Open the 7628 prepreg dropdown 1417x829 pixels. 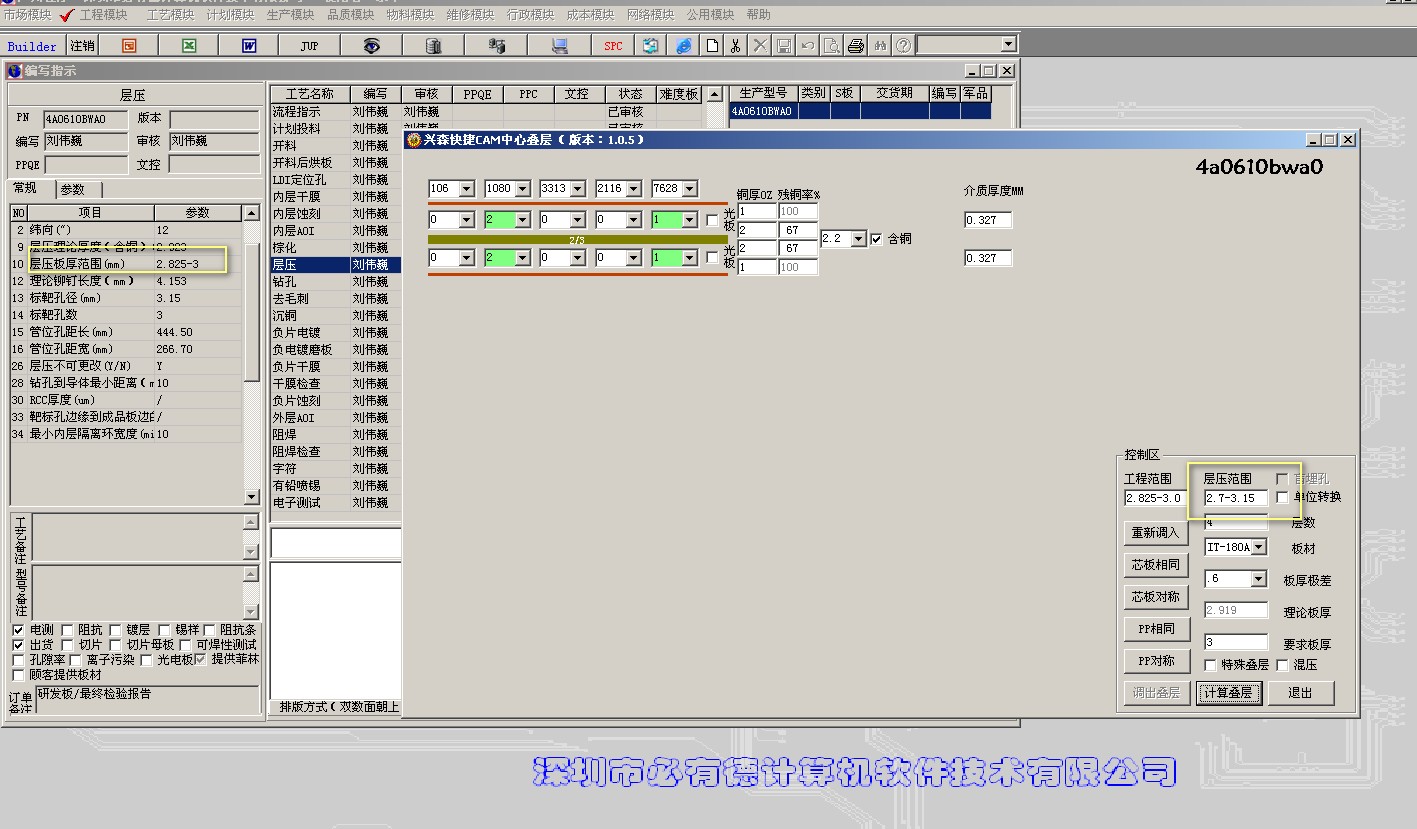pos(689,188)
